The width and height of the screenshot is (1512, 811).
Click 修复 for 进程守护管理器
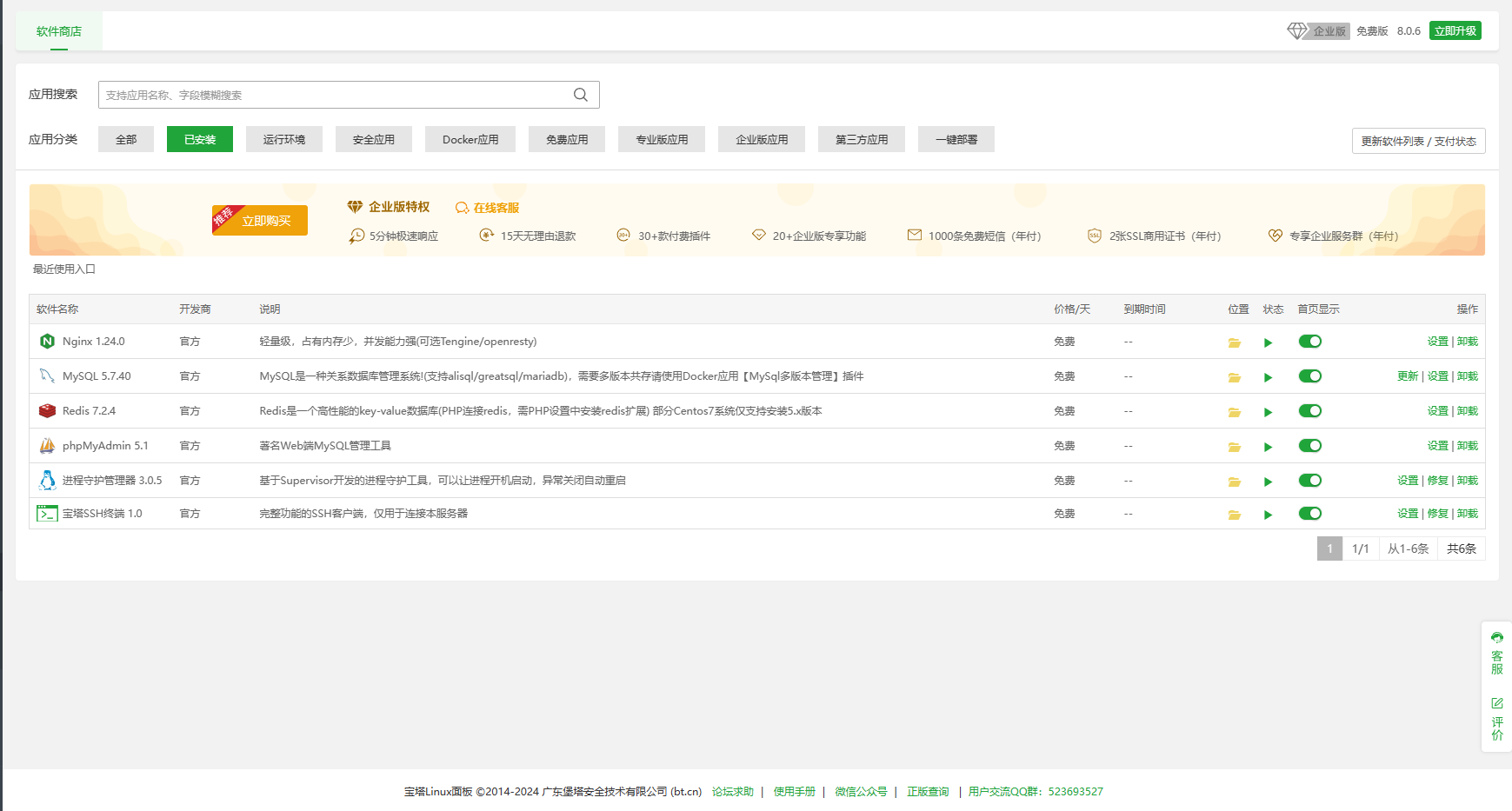[x=1437, y=481]
